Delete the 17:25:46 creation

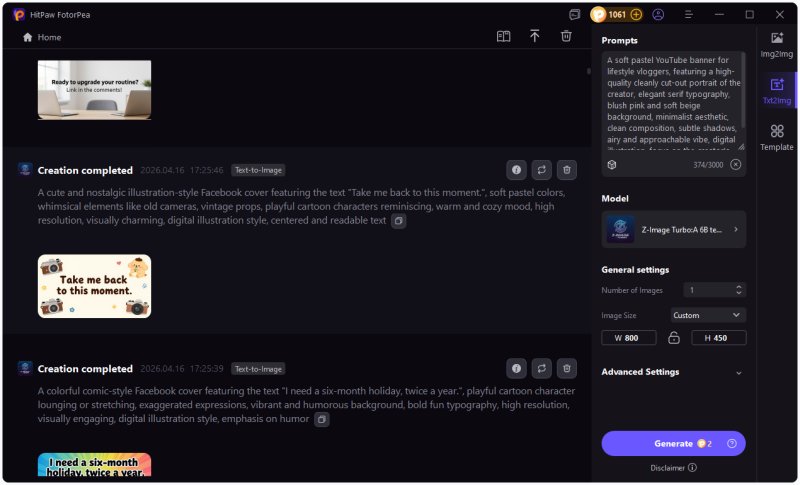coord(566,170)
